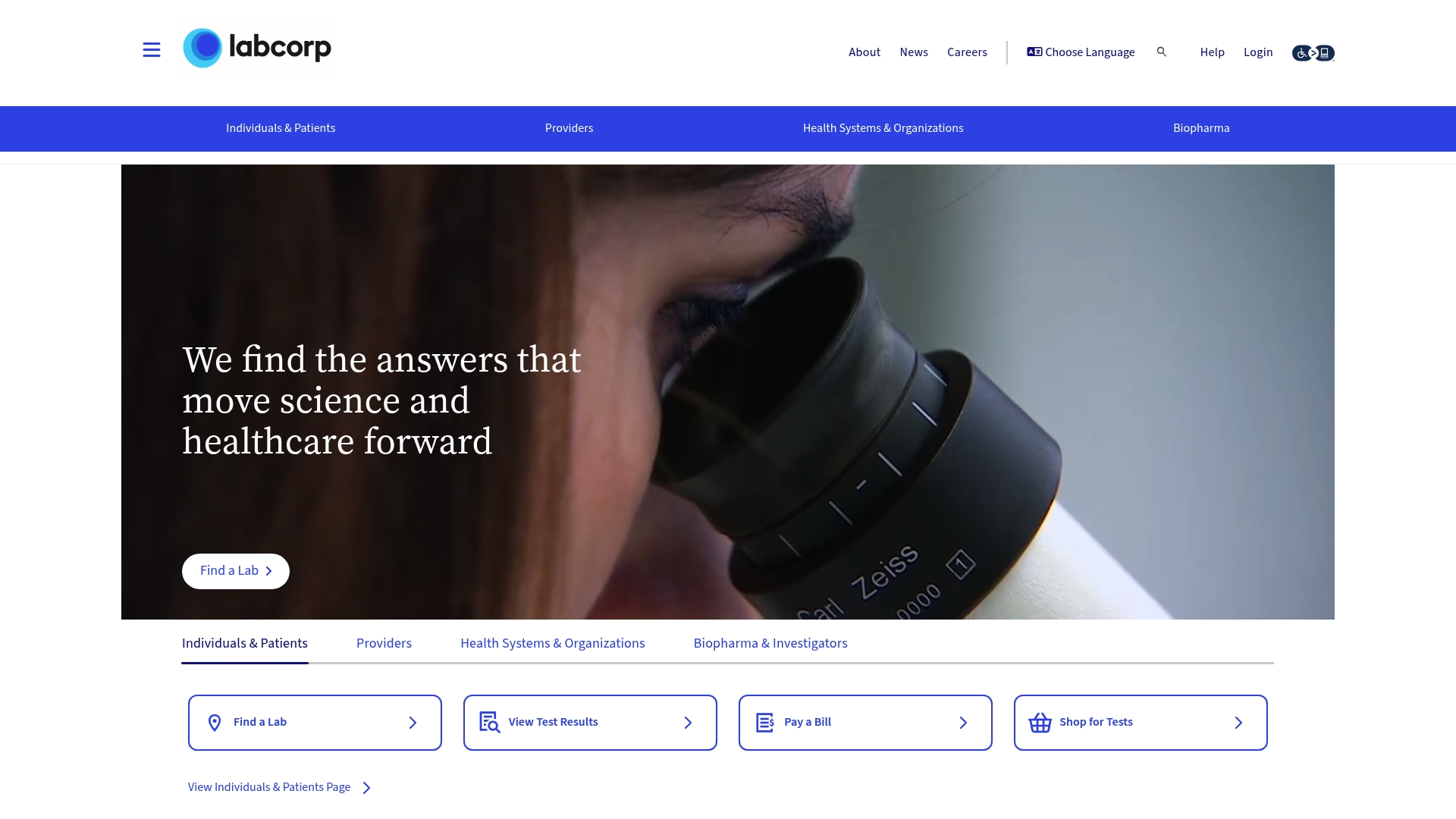Select the Biopharma & Investigators tab

[x=770, y=643]
